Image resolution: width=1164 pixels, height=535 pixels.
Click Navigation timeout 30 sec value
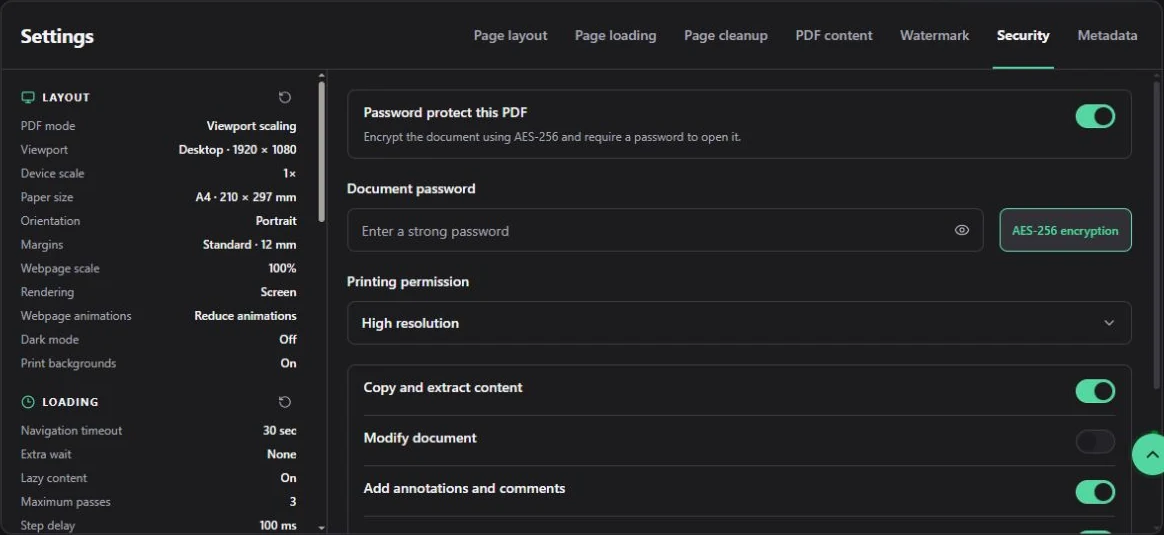[x=280, y=430]
